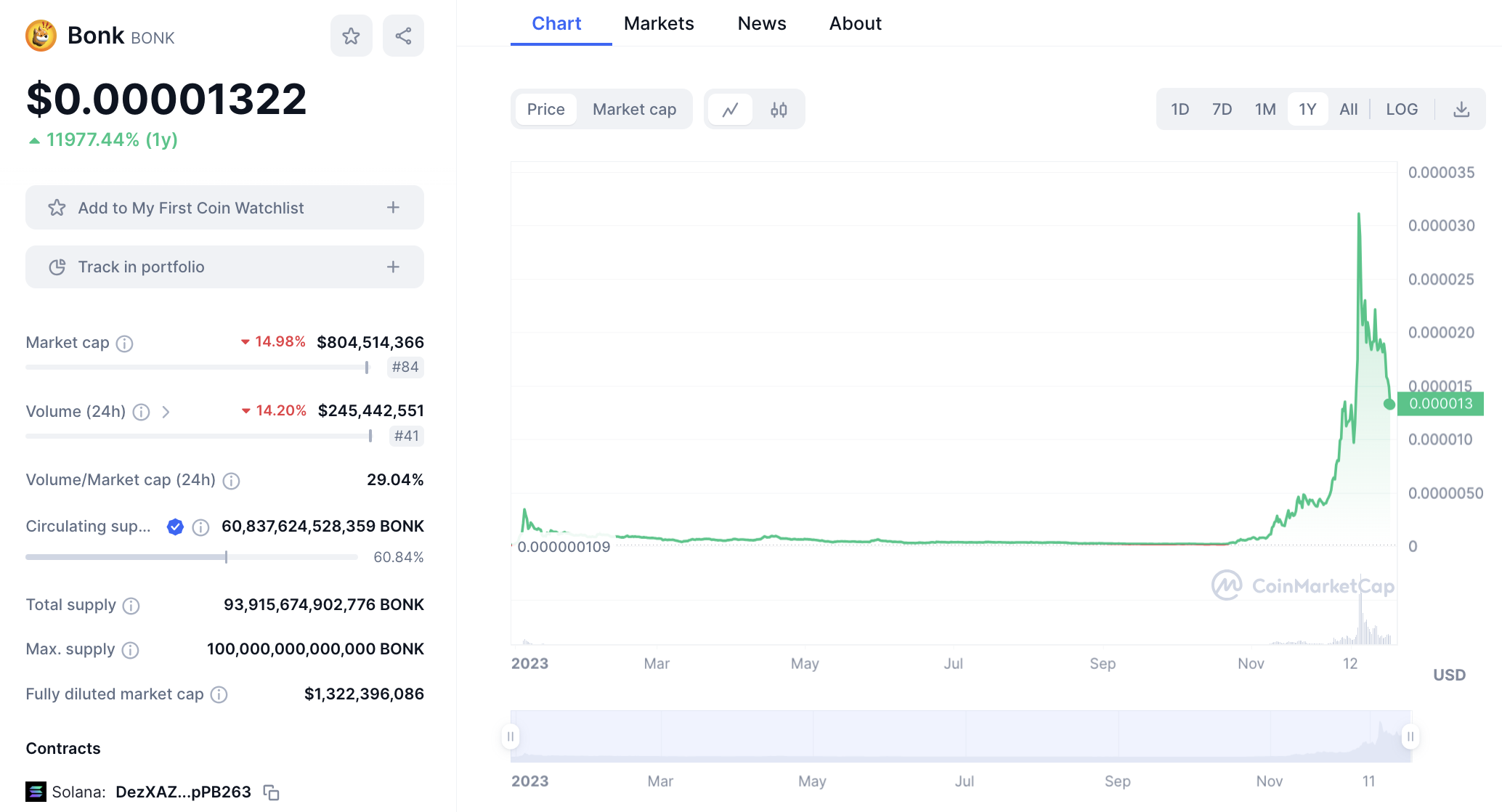The height and width of the screenshot is (812, 1502).
Task: Expand Volume (24h) details chevron
Action: (166, 413)
